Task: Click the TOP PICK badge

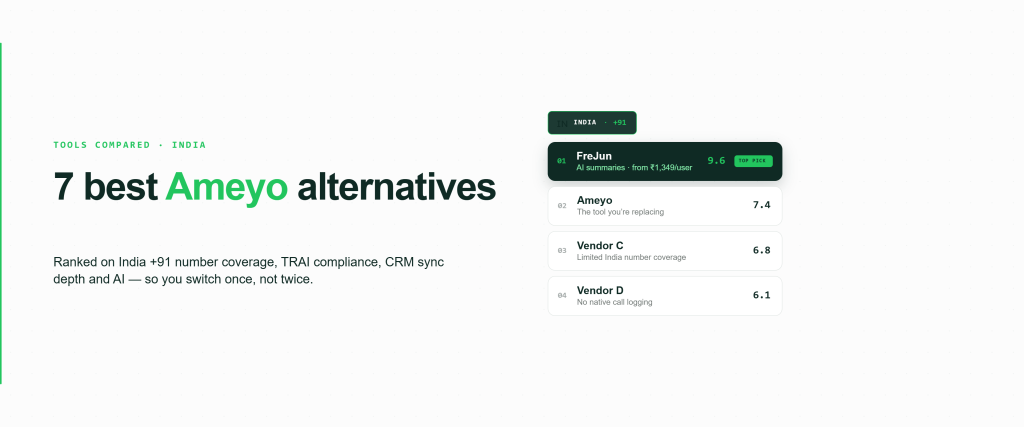Action: [753, 161]
